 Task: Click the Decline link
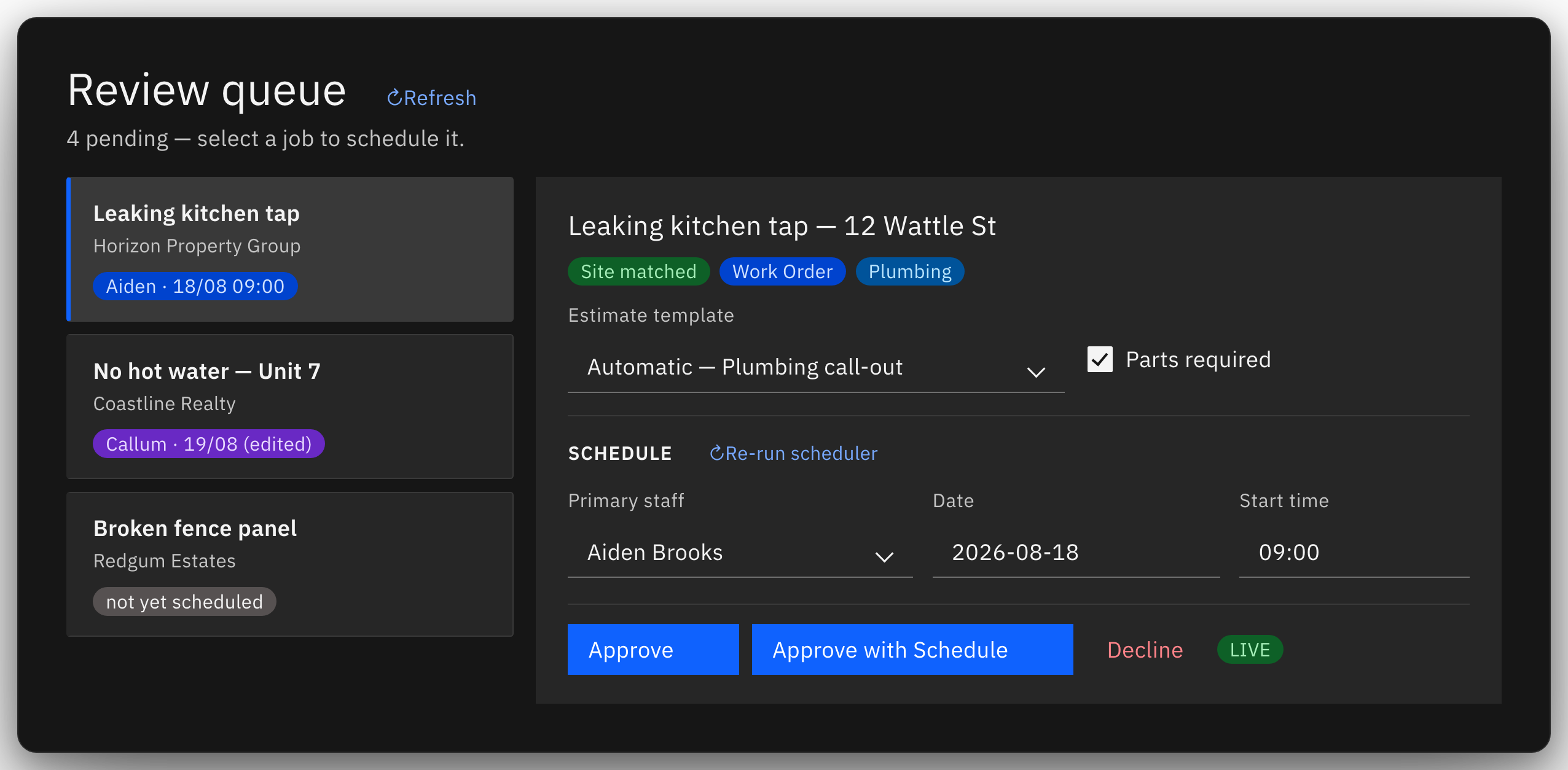coord(1145,650)
